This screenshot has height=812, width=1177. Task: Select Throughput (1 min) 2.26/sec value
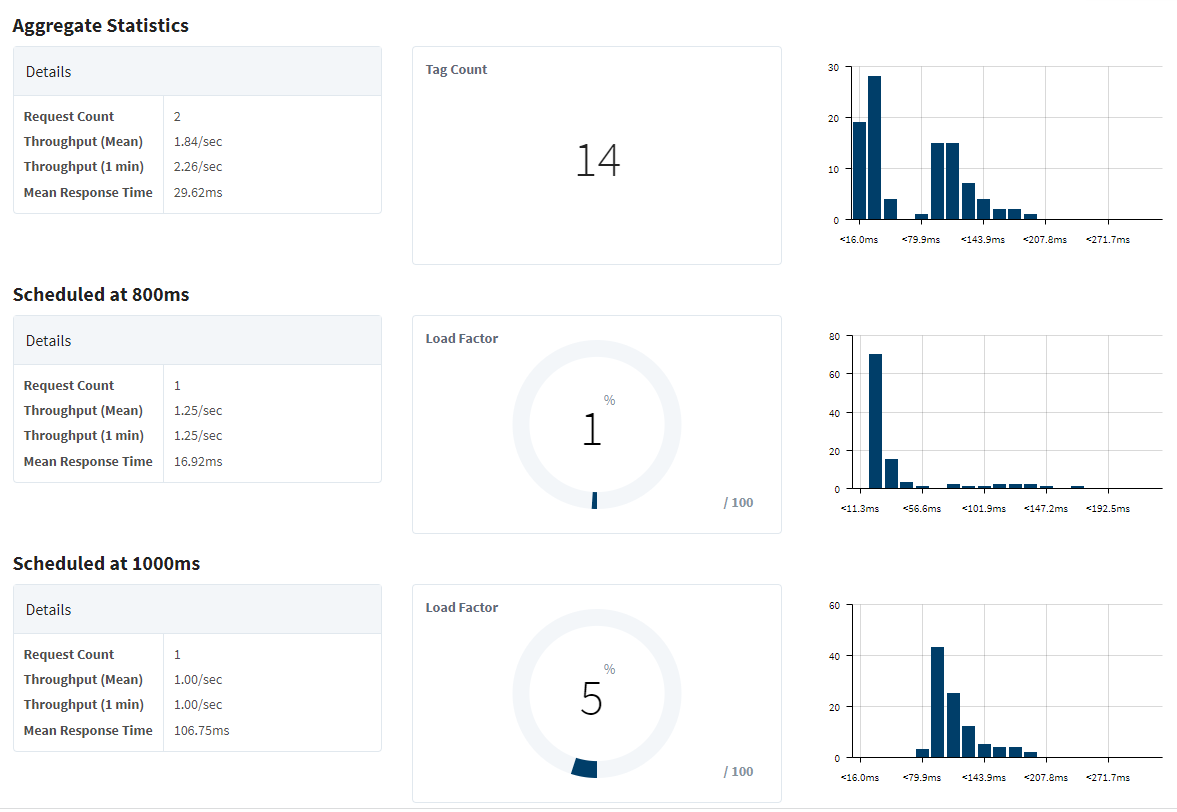pos(198,167)
